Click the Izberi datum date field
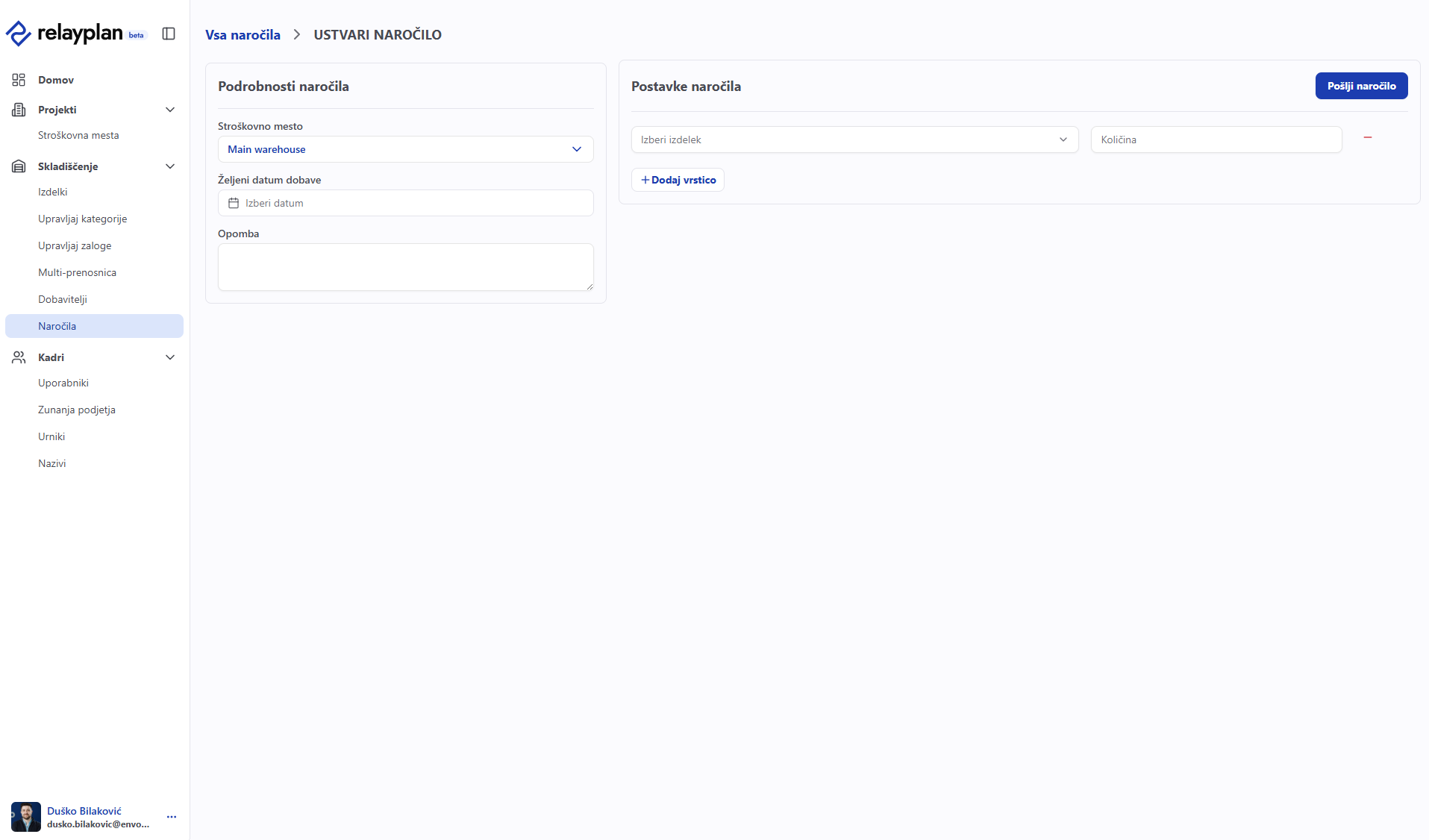The height and width of the screenshot is (840, 1429). [406, 203]
